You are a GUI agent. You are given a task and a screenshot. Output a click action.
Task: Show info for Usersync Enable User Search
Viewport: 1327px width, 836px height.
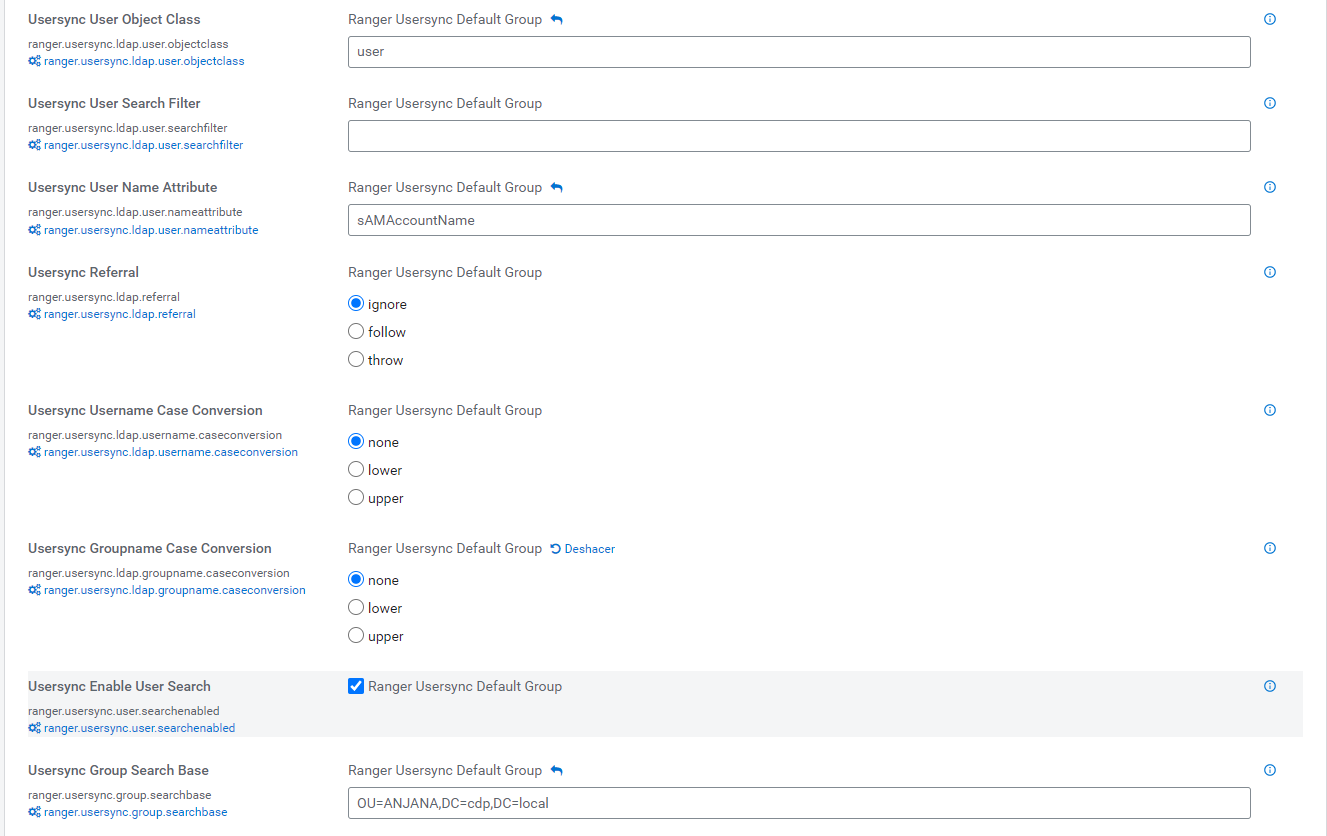(1270, 686)
